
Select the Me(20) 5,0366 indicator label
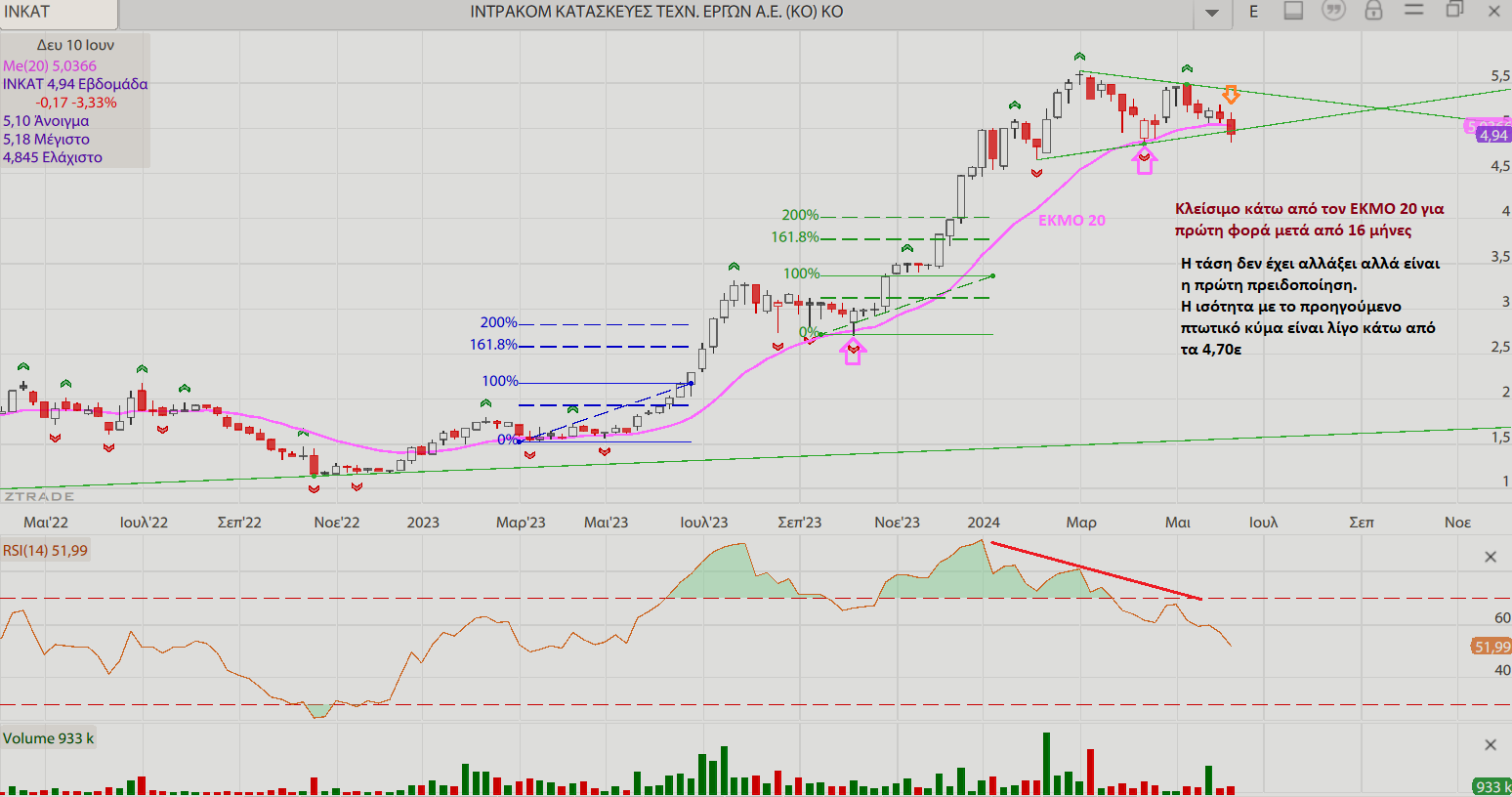click(50, 65)
